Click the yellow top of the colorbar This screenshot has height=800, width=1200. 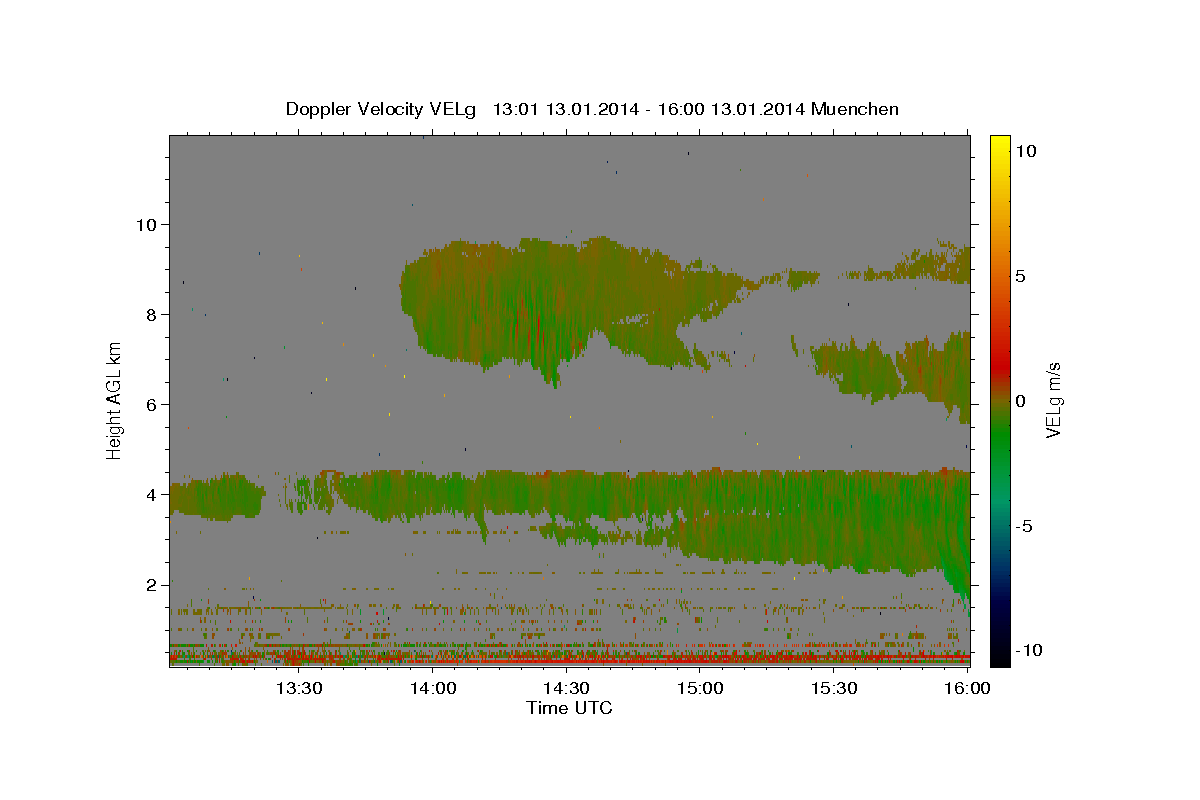[x=999, y=142]
